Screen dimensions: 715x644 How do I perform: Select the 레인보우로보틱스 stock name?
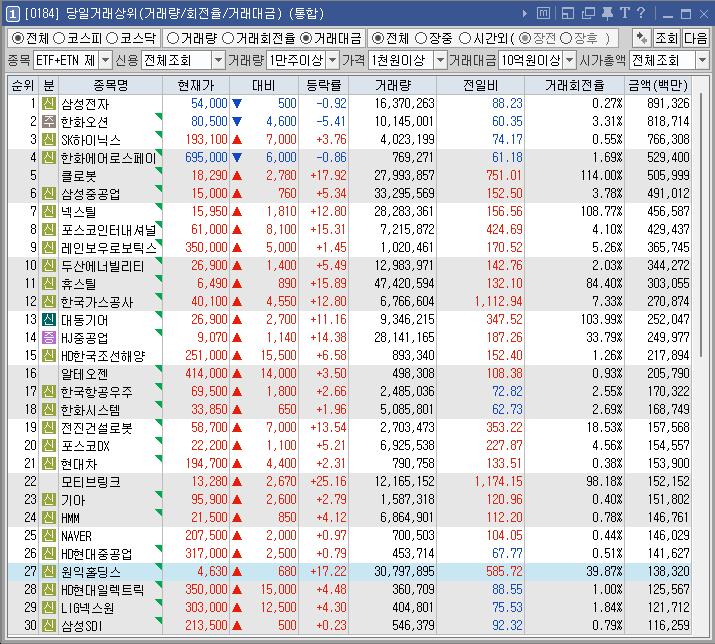(109, 248)
